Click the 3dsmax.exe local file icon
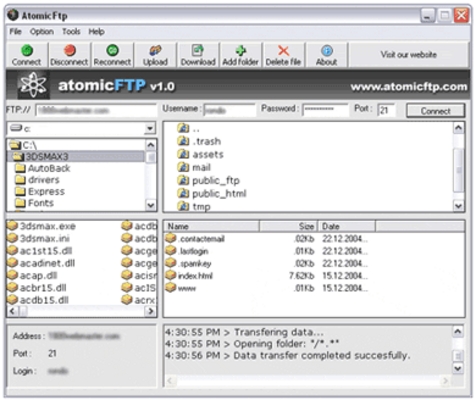Screen dimensions: 476x400 click(x=12, y=226)
